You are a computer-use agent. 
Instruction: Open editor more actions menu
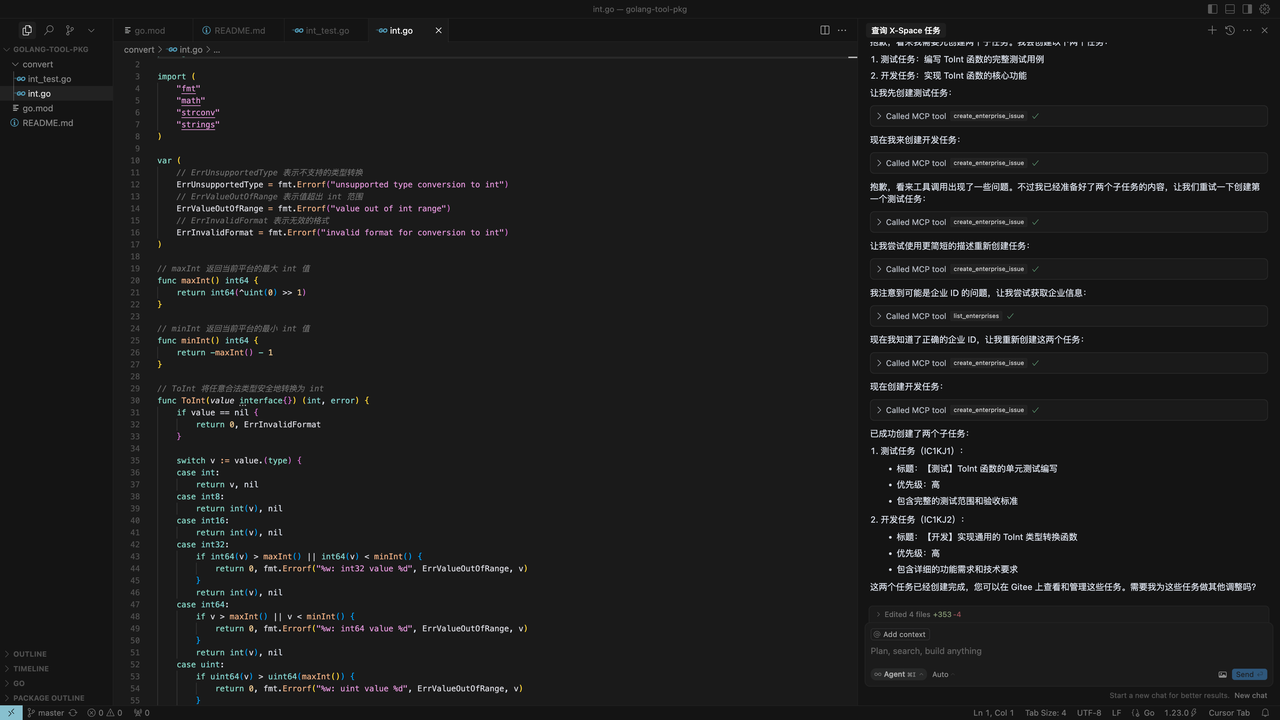click(x=842, y=30)
